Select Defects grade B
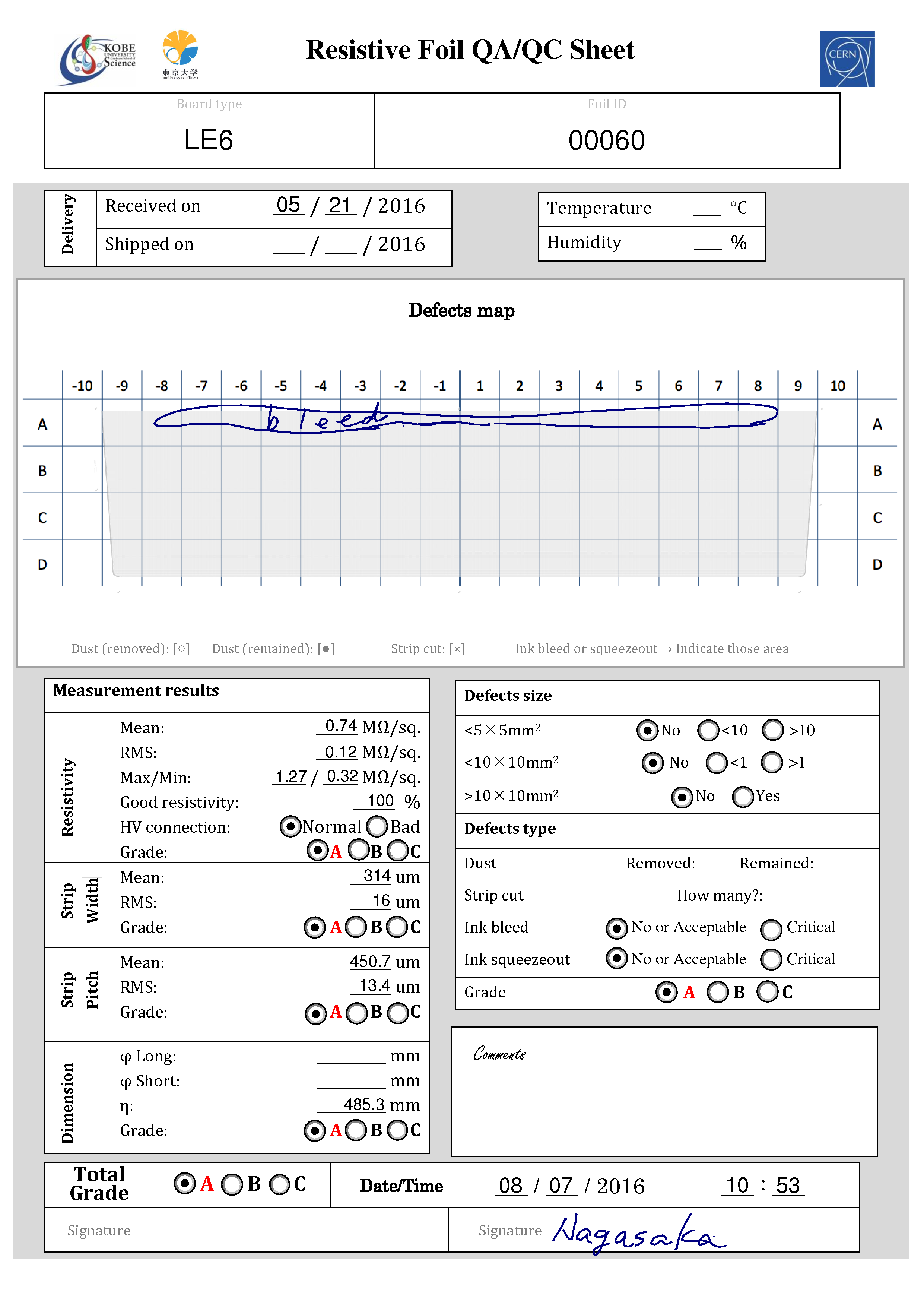Screen dimensions: 924x1307 [x=717, y=992]
